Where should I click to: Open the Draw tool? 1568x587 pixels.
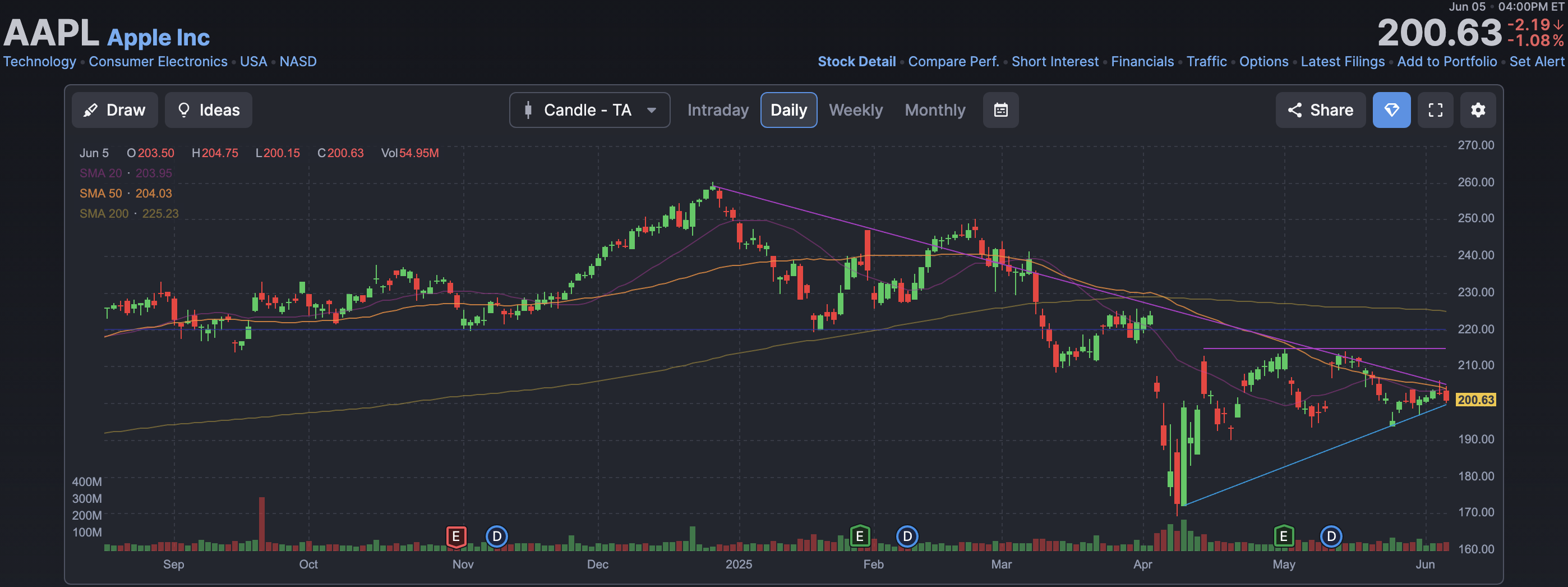[x=114, y=110]
